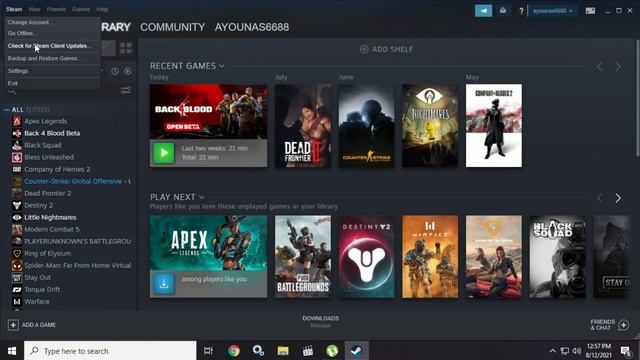Play Back 4 Blood with green button
Viewport: 640px width, 360px height.
pos(164,153)
